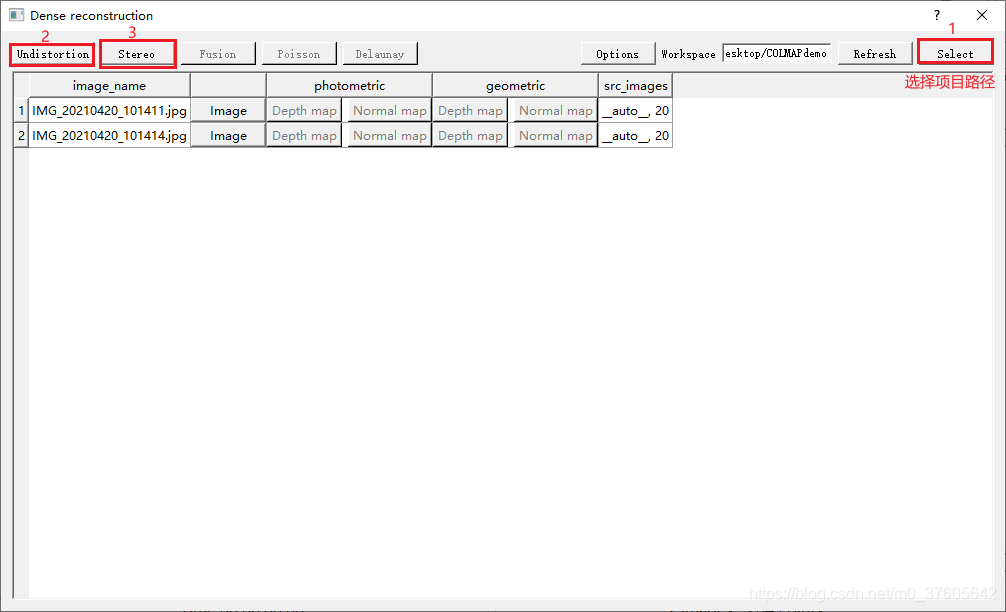Open the dense reconstruction Options

point(618,53)
